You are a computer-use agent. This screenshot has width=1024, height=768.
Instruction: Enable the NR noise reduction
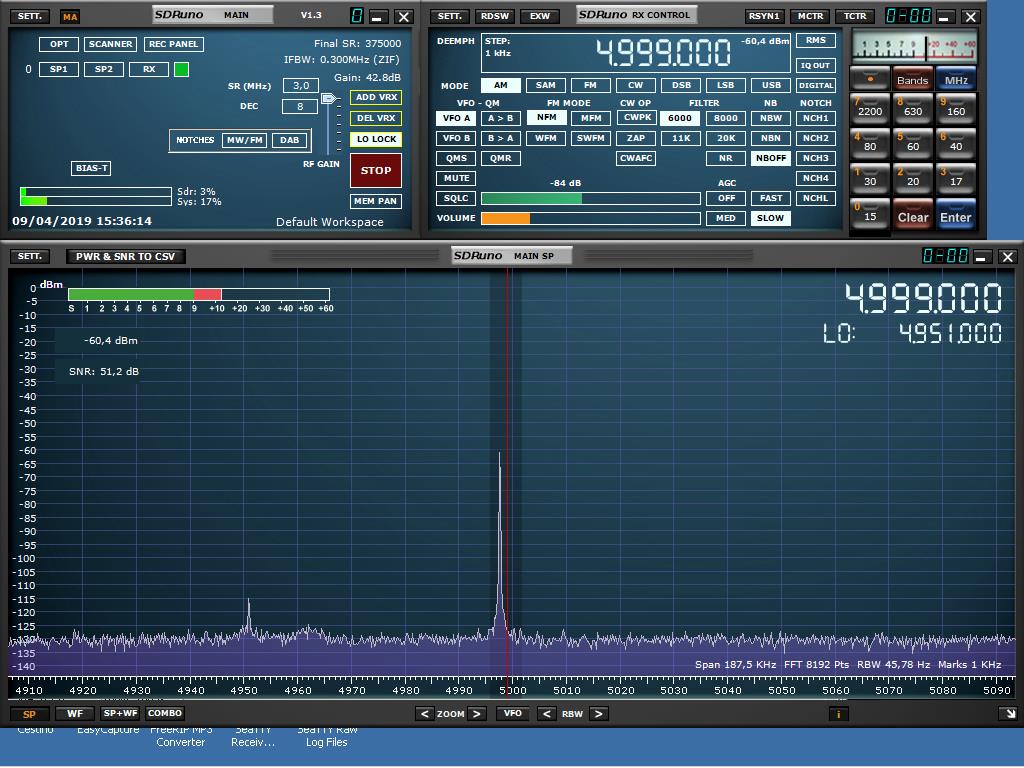[x=726, y=158]
